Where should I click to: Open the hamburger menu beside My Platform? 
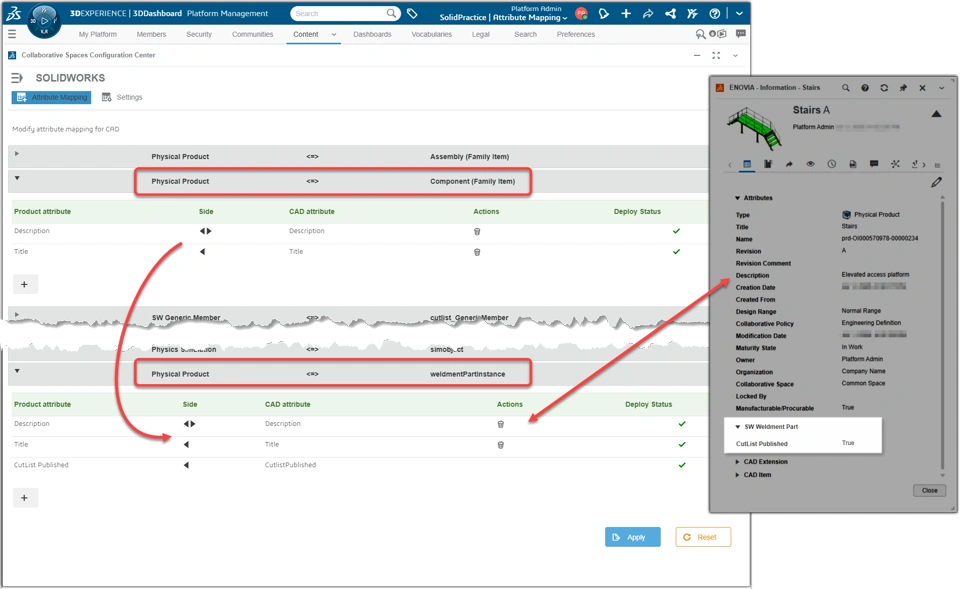tap(12, 34)
